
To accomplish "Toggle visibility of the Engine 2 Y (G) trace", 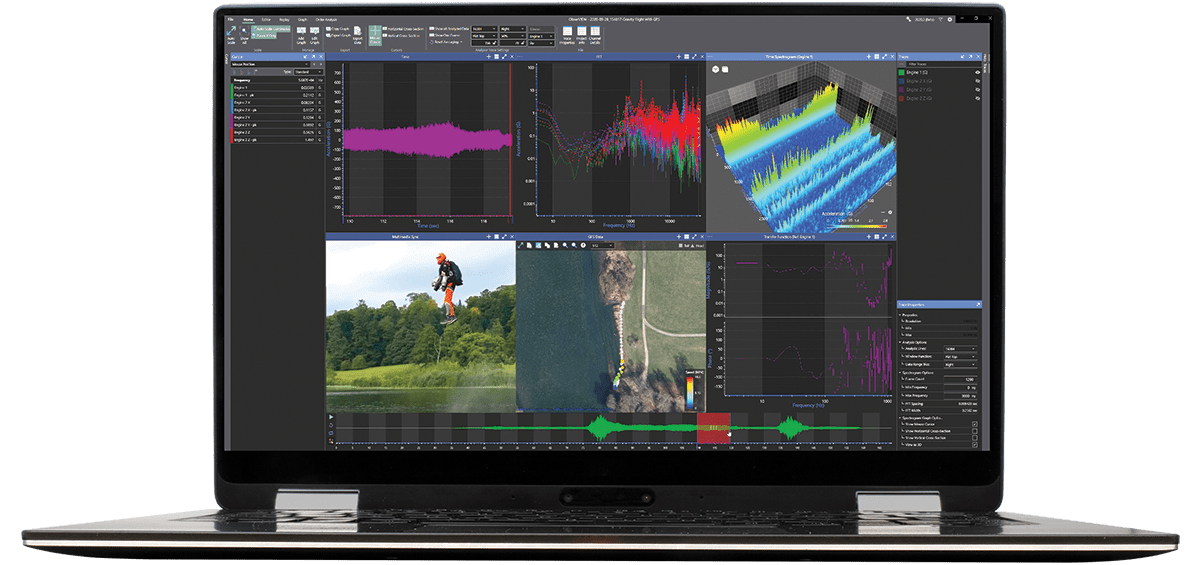I will point(978,90).
